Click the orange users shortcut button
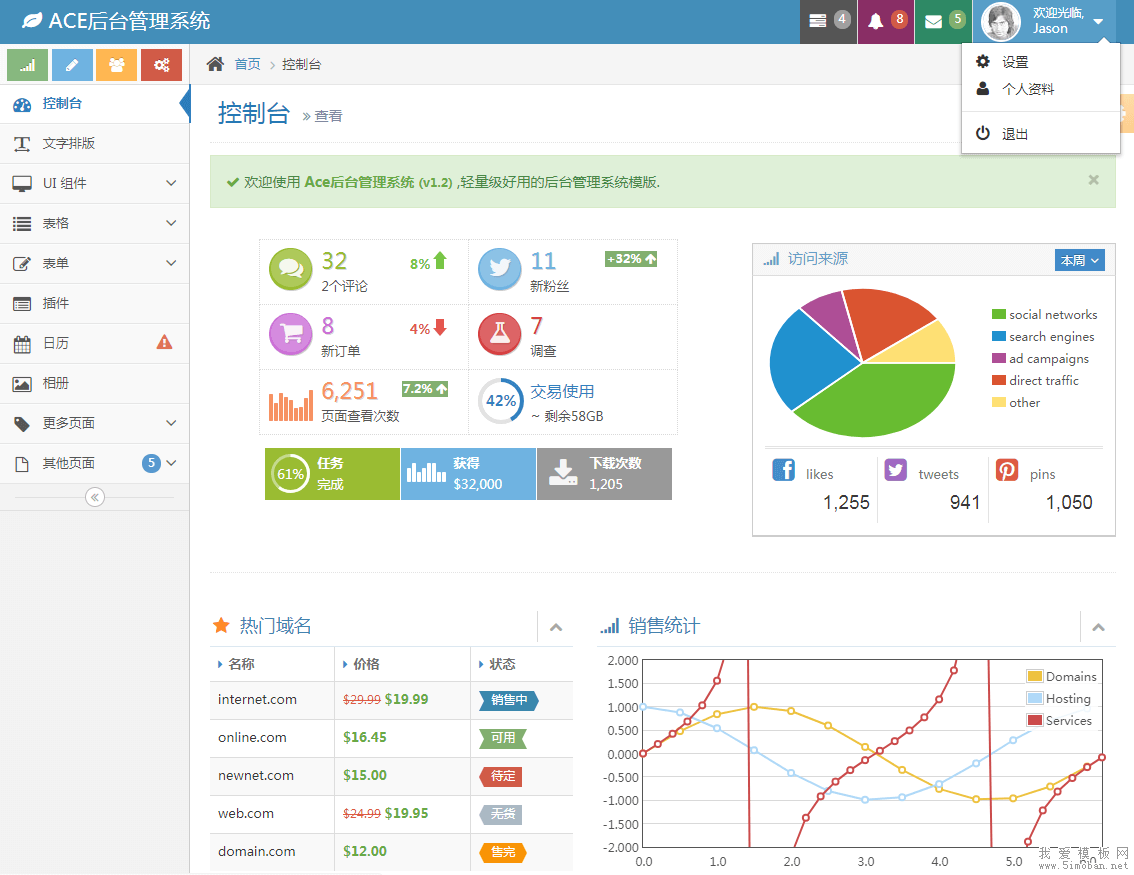 (x=116, y=65)
